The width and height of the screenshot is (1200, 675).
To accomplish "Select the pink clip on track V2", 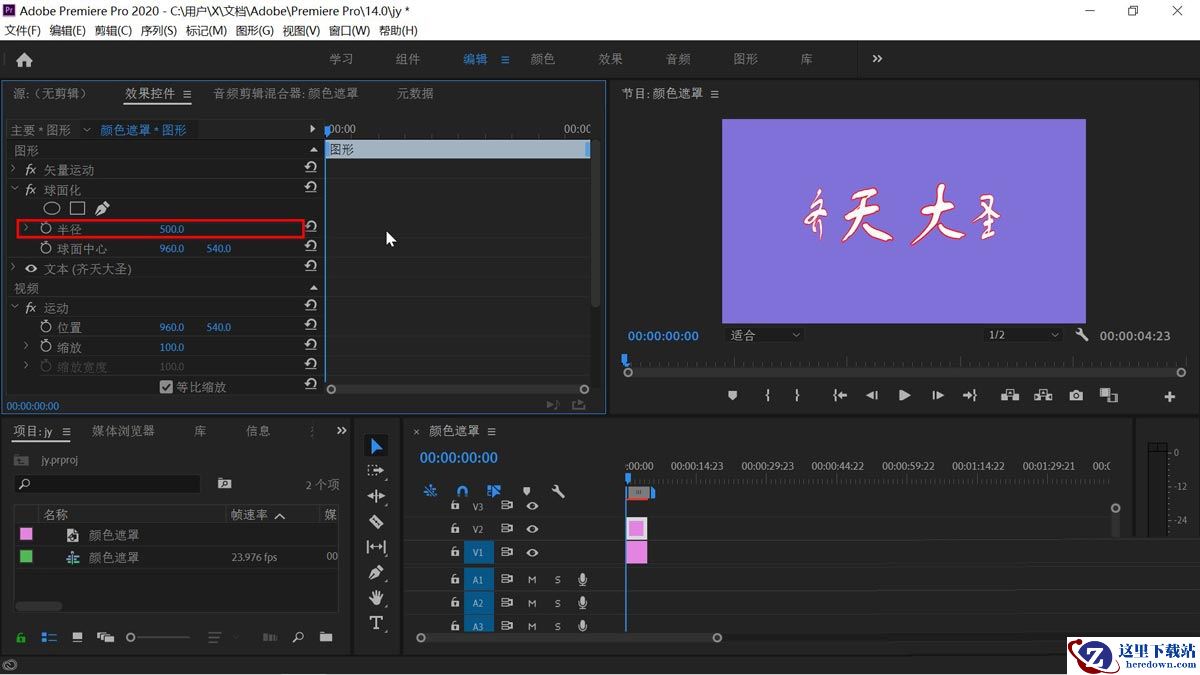I will 636,528.
